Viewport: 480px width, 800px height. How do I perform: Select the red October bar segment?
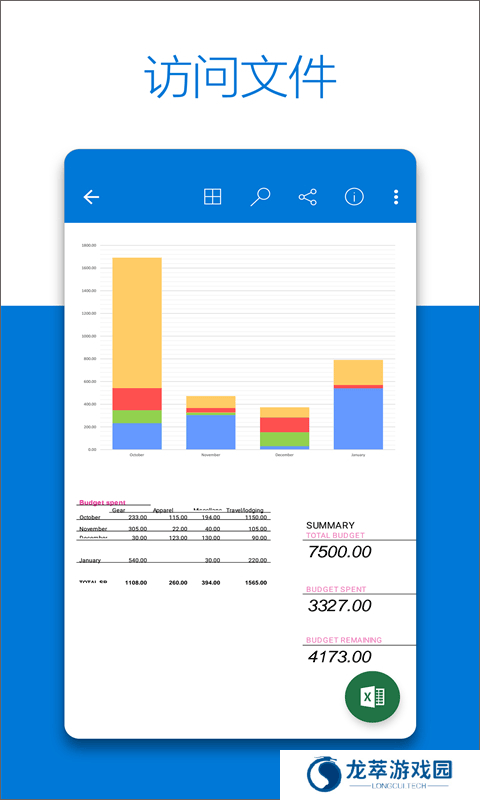(137, 399)
